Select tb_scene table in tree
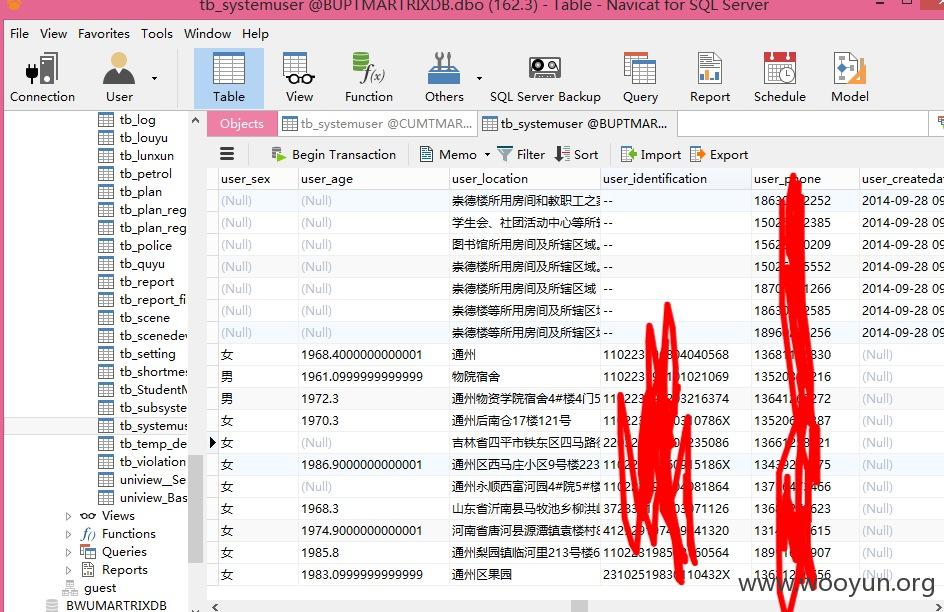The image size is (944, 612). pyautogui.click(x=144, y=318)
